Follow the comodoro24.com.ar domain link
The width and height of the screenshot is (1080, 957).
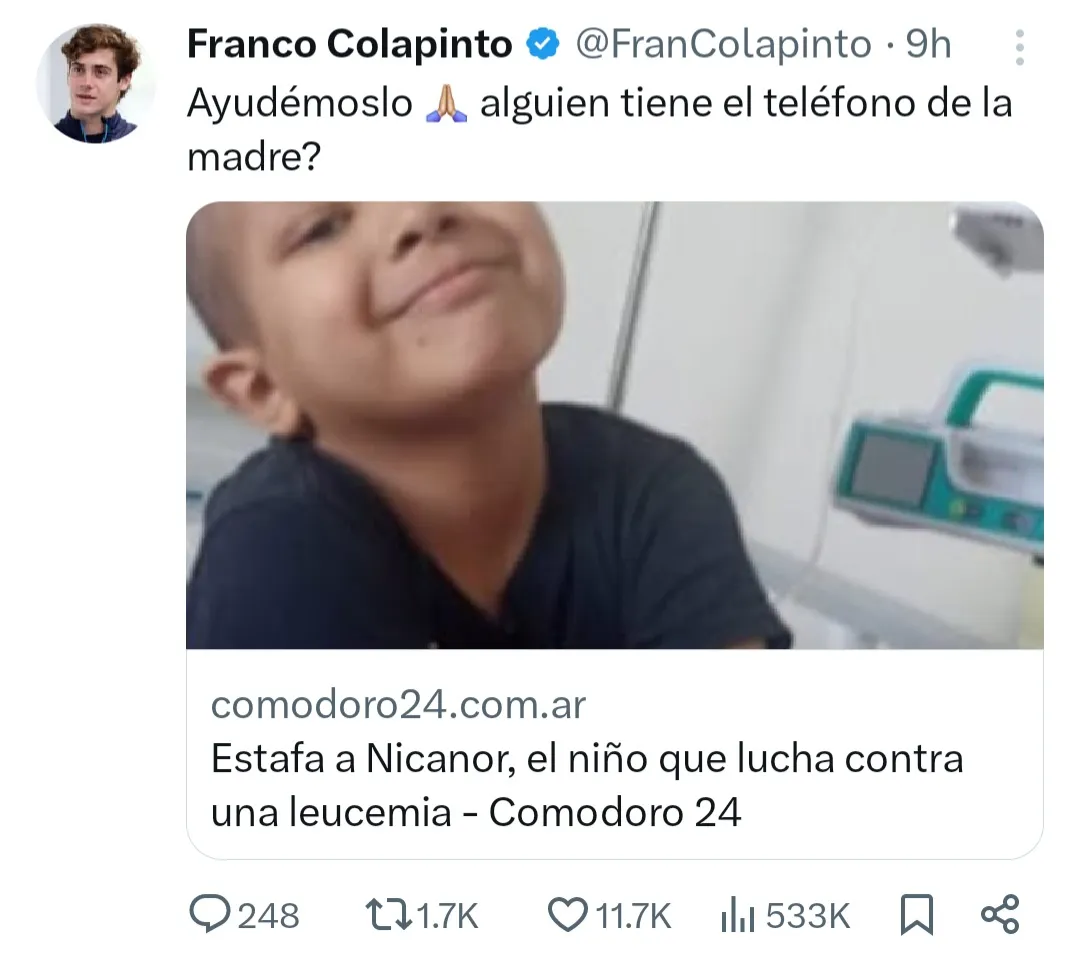[x=398, y=705]
